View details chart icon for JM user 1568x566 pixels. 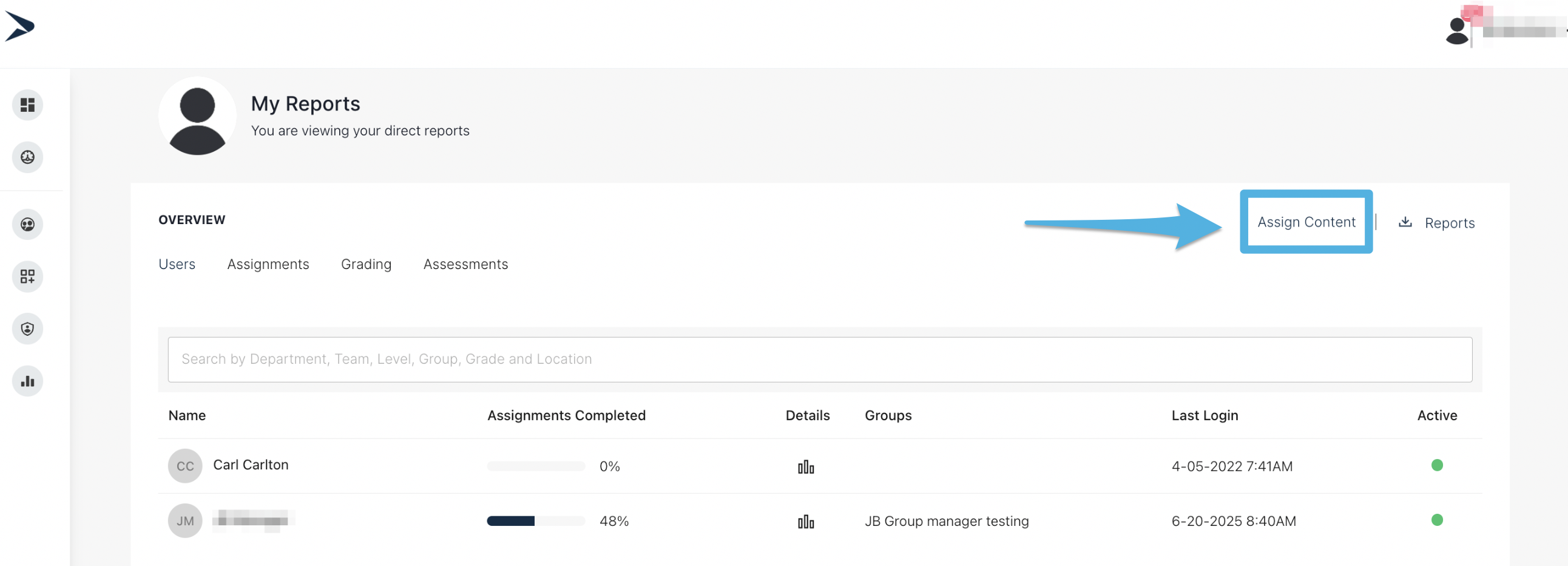[x=805, y=522]
